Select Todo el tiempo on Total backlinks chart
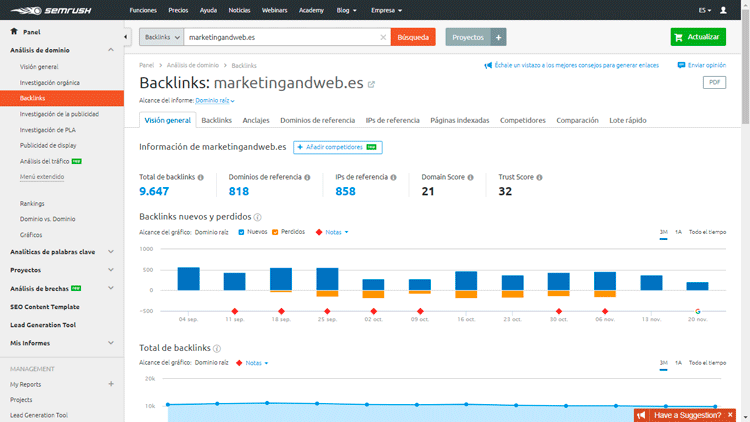The height and width of the screenshot is (422, 750). pos(707,363)
